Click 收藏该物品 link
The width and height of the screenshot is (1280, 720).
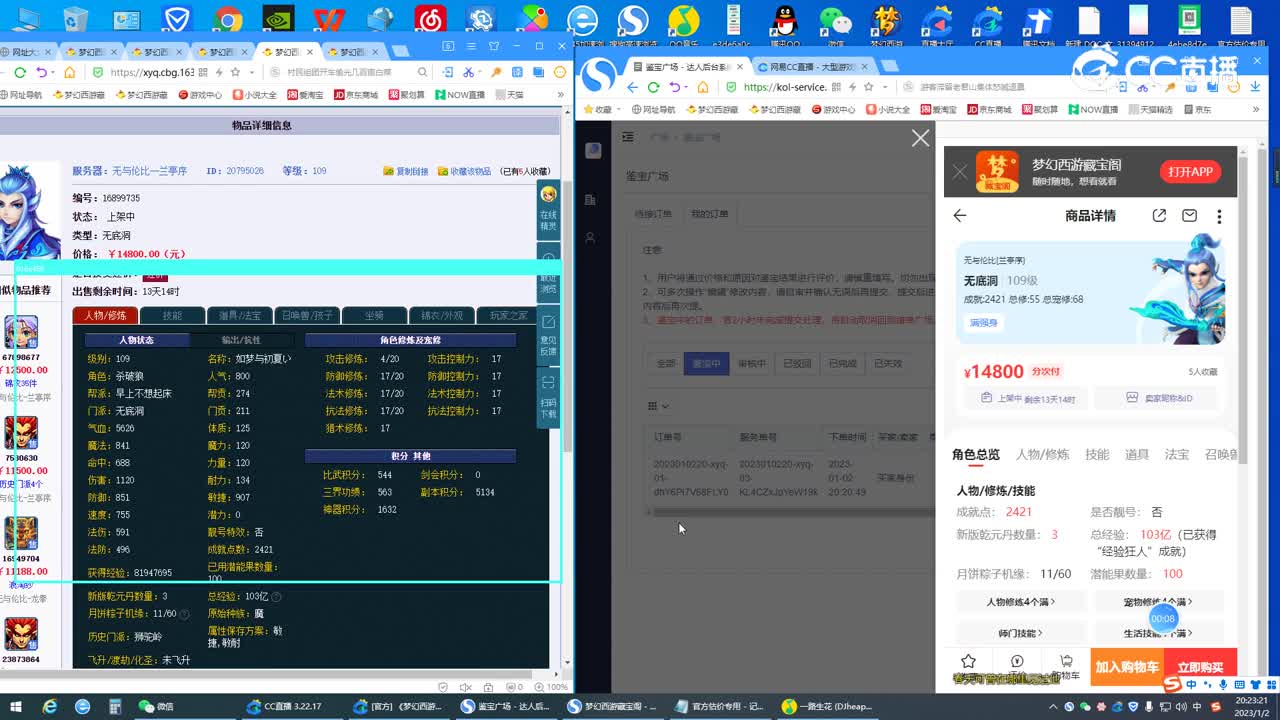click(x=464, y=171)
